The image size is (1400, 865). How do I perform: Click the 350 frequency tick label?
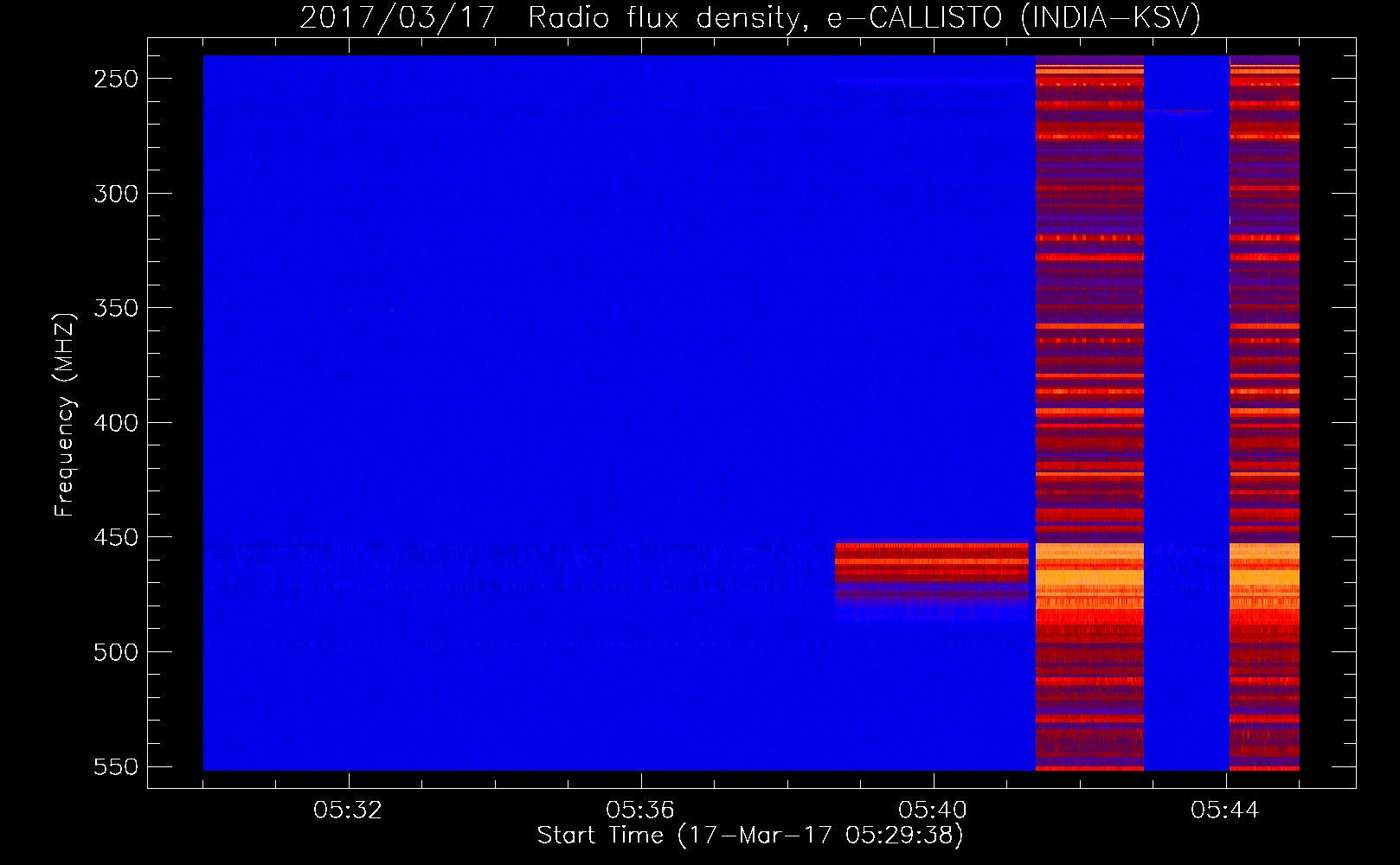point(116,309)
